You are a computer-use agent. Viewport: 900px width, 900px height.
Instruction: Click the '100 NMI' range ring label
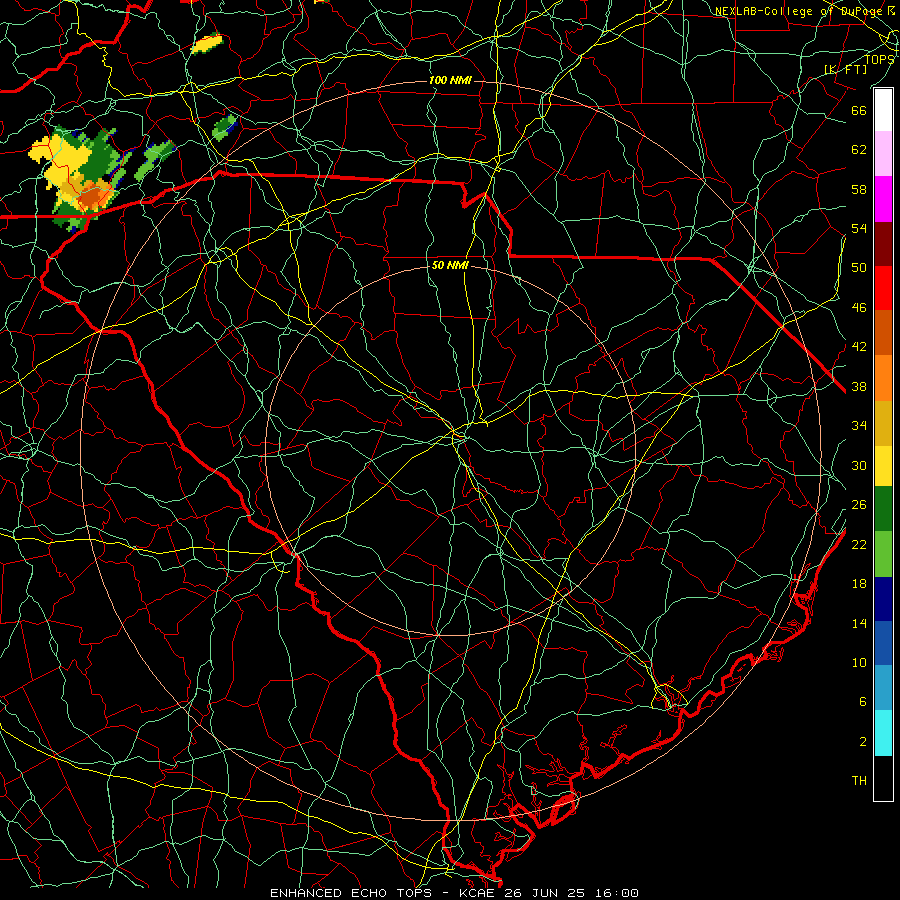pos(449,80)
